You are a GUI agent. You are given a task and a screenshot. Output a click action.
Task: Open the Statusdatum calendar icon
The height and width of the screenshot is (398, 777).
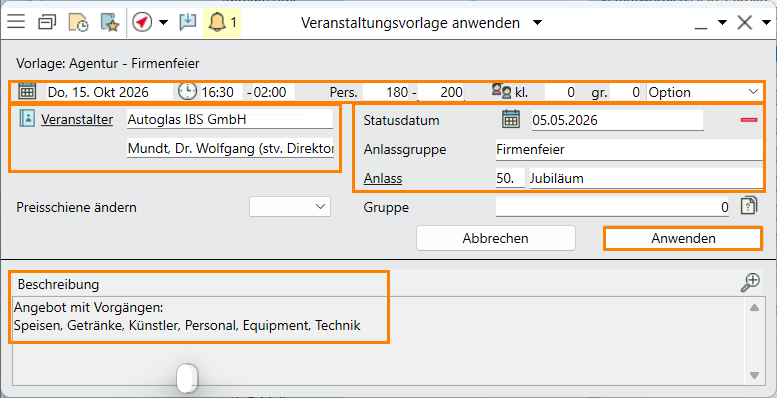click(511, 119)
